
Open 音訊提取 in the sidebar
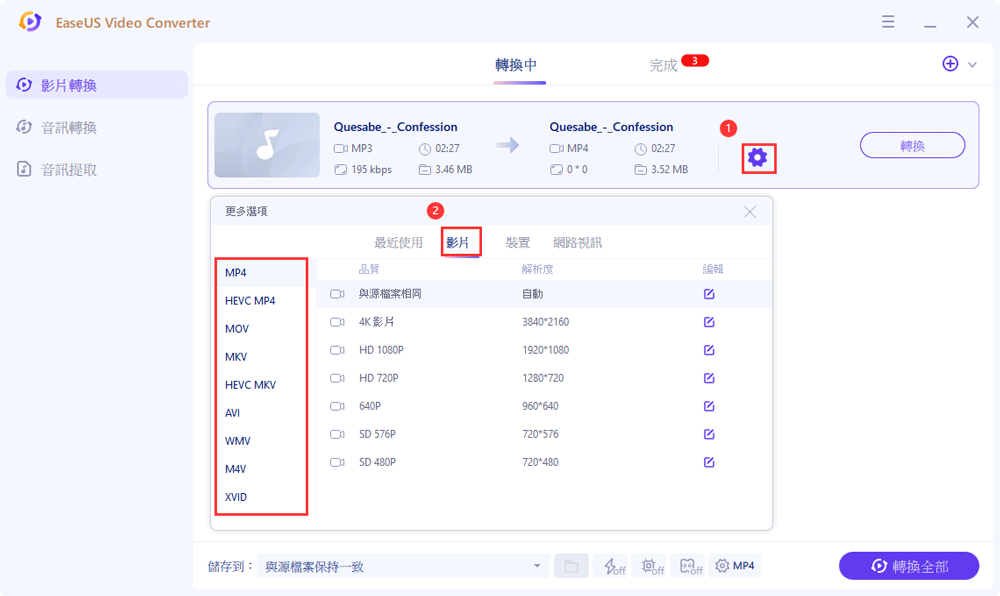point(69,170)
